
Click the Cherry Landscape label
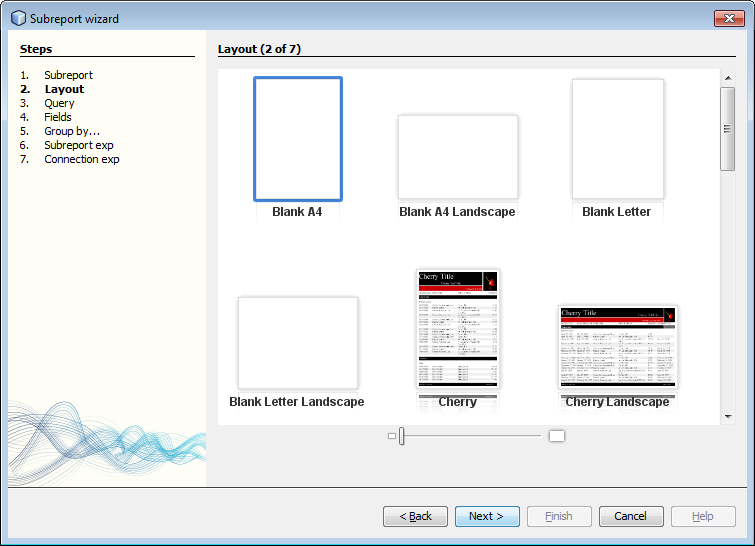click(617, 402)
